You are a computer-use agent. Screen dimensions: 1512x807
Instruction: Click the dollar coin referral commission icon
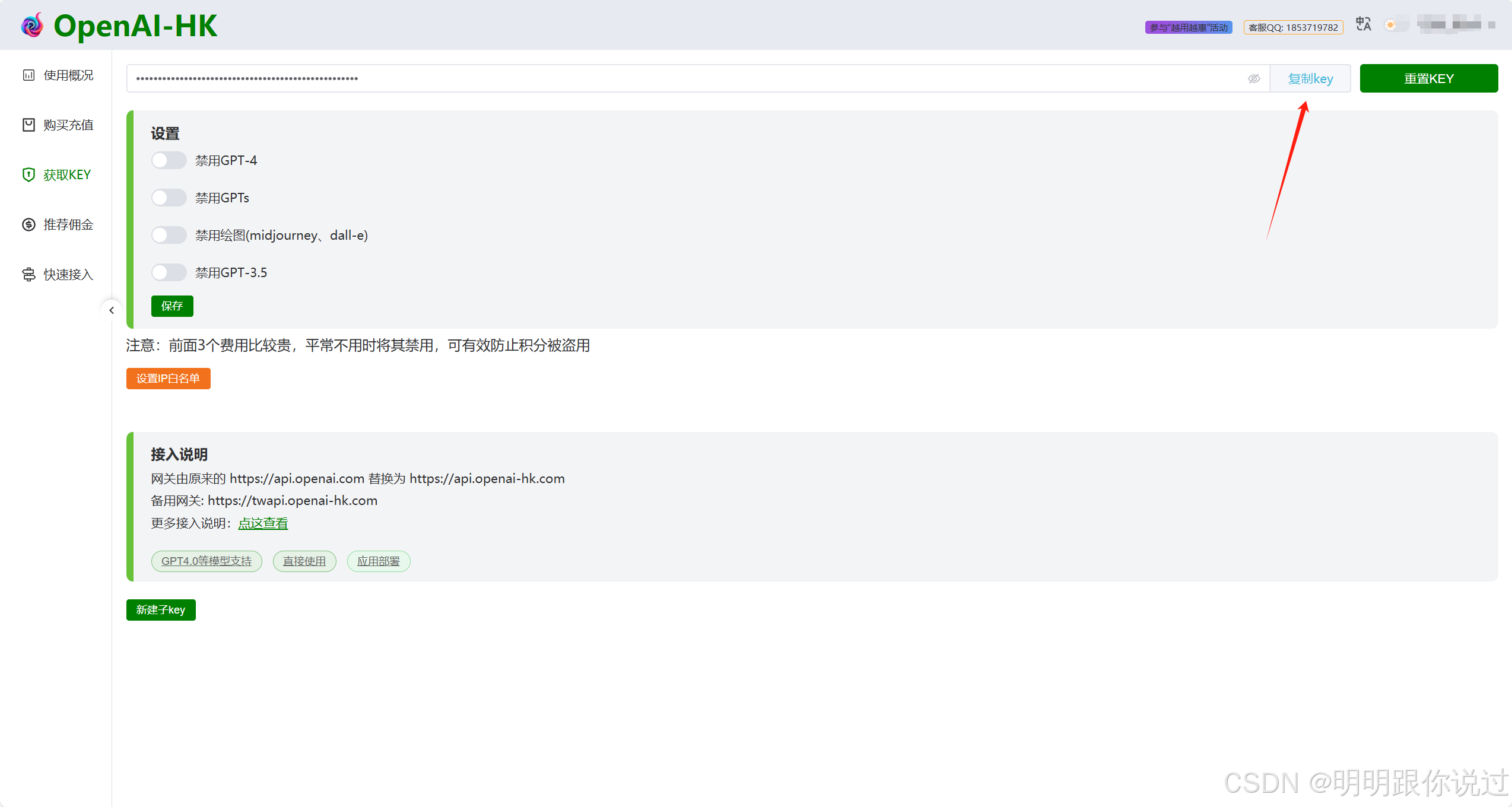point(28,225)
